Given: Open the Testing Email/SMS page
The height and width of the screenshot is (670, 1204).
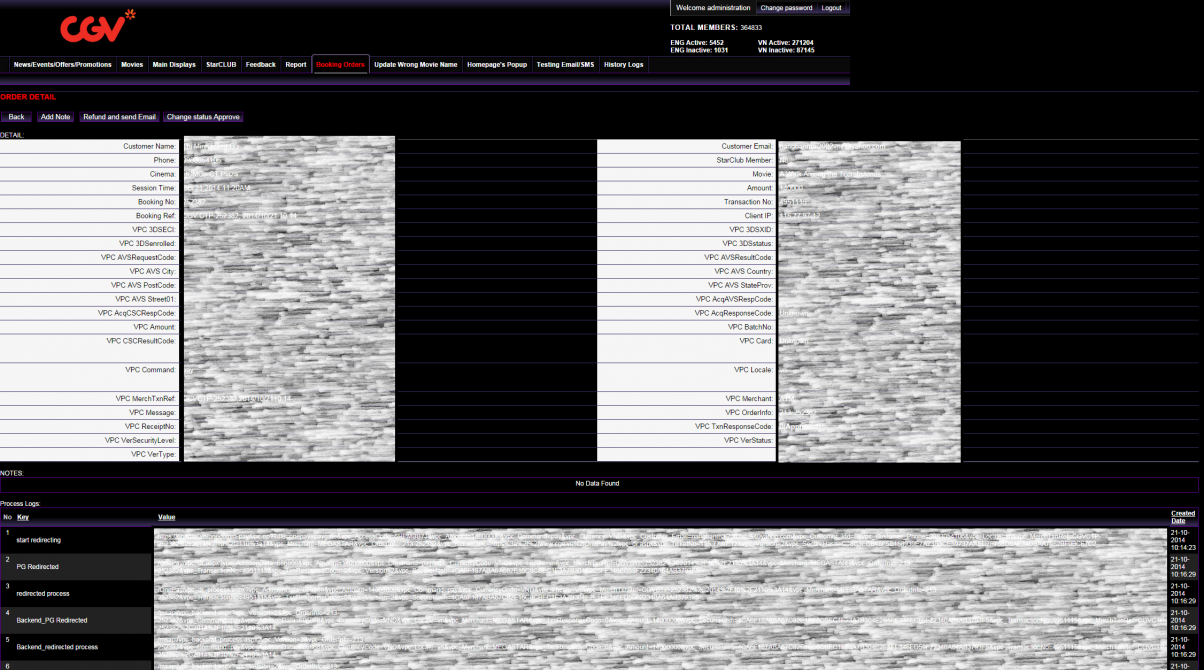Looking at the screenshot, I should [565, 65].
